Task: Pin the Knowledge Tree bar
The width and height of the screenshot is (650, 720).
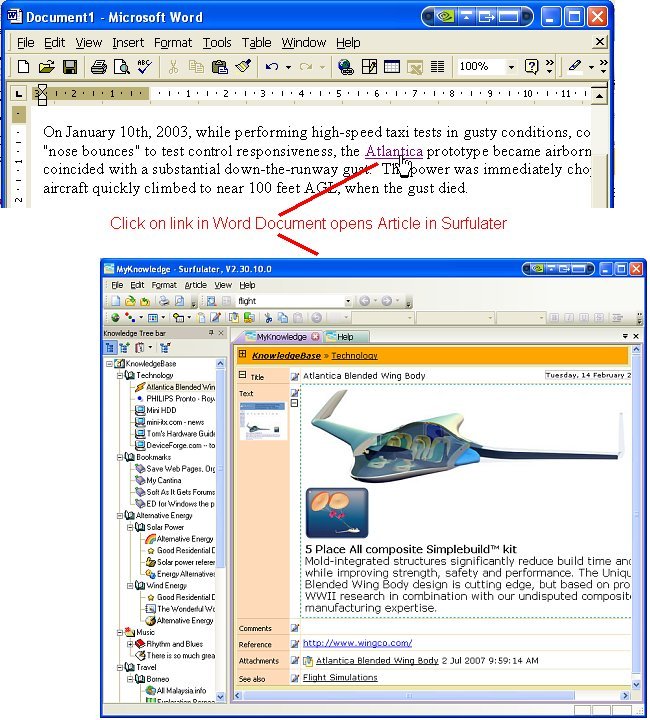Action: [211, 333]
